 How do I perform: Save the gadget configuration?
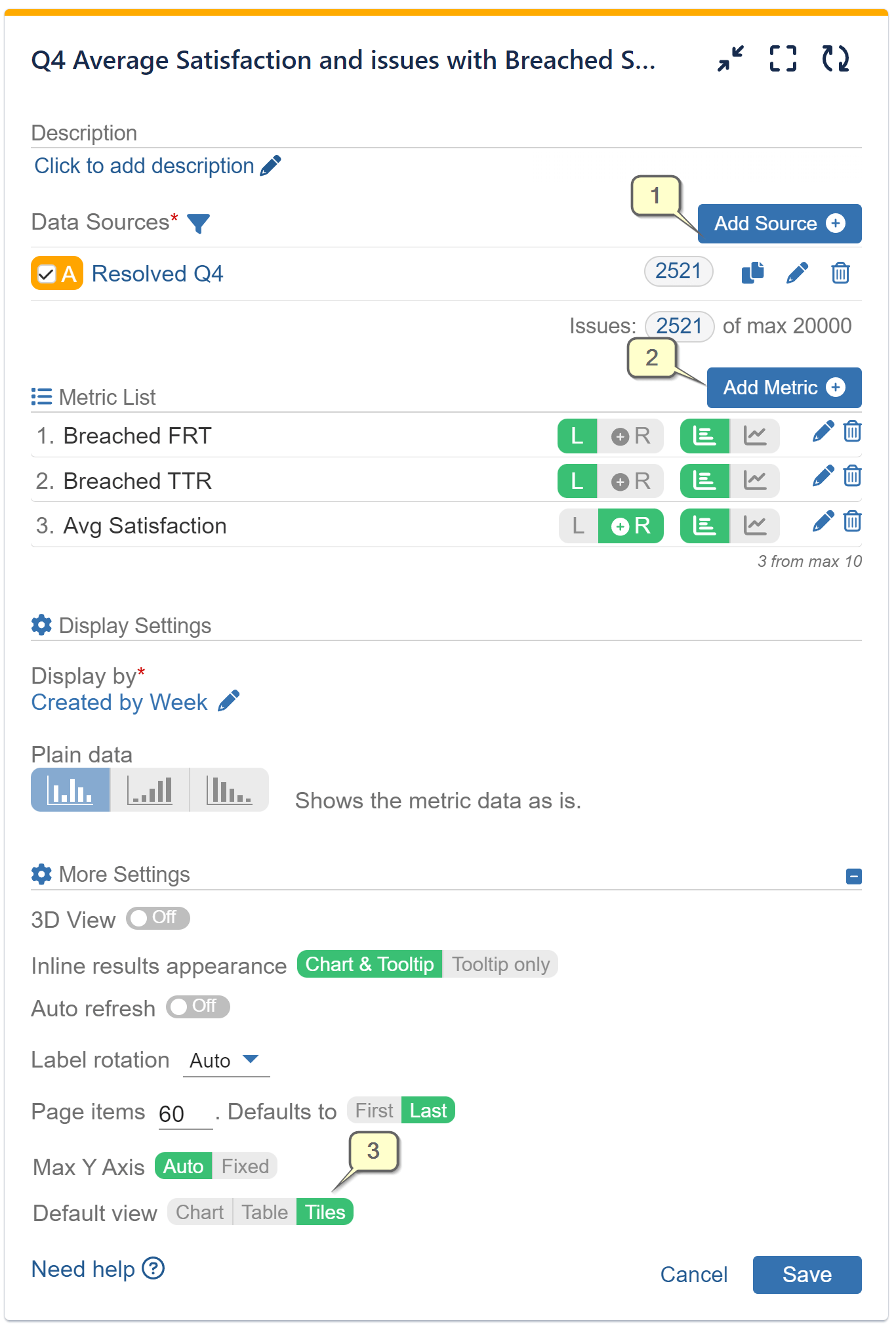click(x=807, y=1274)
